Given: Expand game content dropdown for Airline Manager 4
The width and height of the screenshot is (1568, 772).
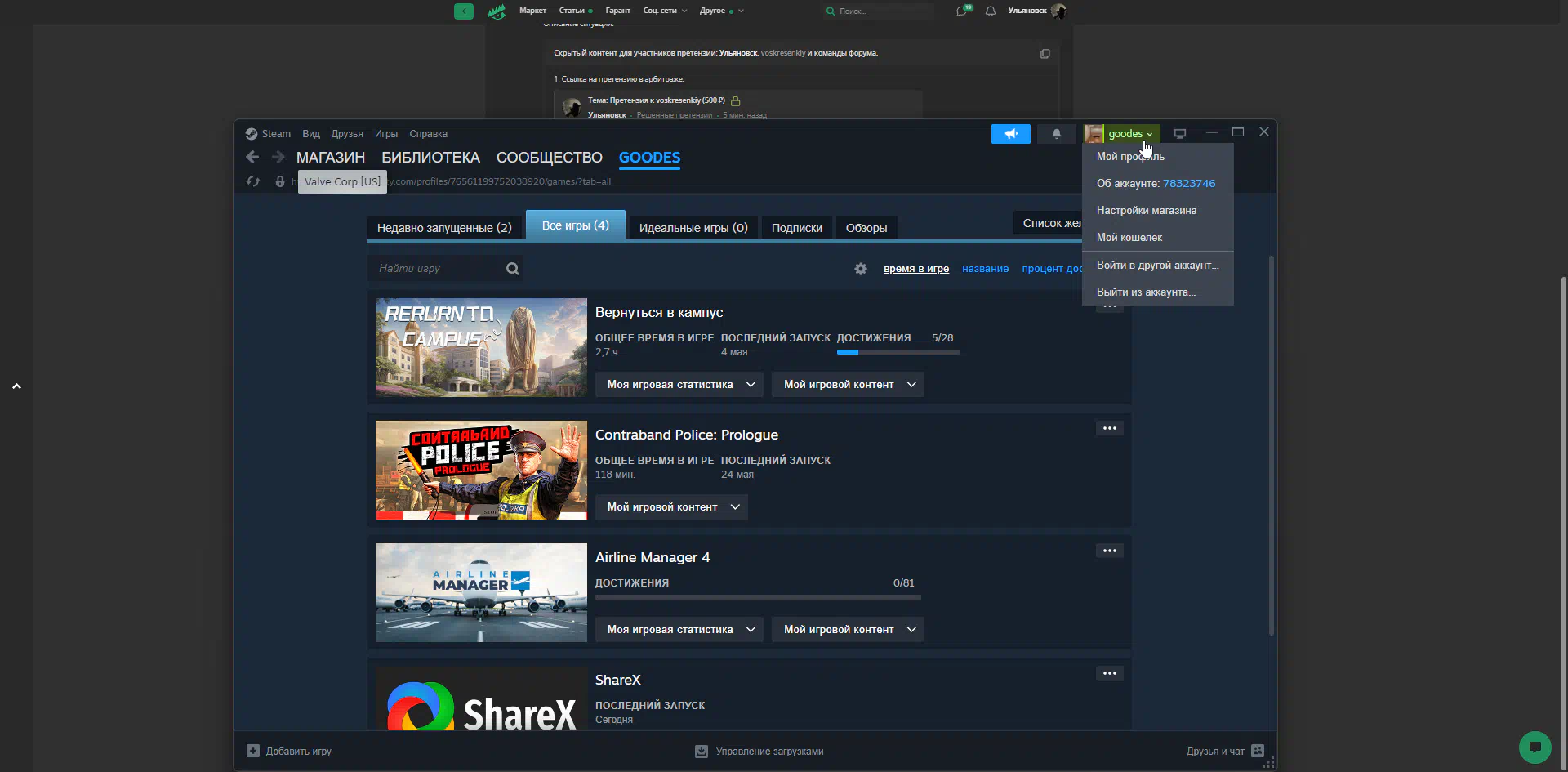Looking at the screenshot, I should 848,629.
